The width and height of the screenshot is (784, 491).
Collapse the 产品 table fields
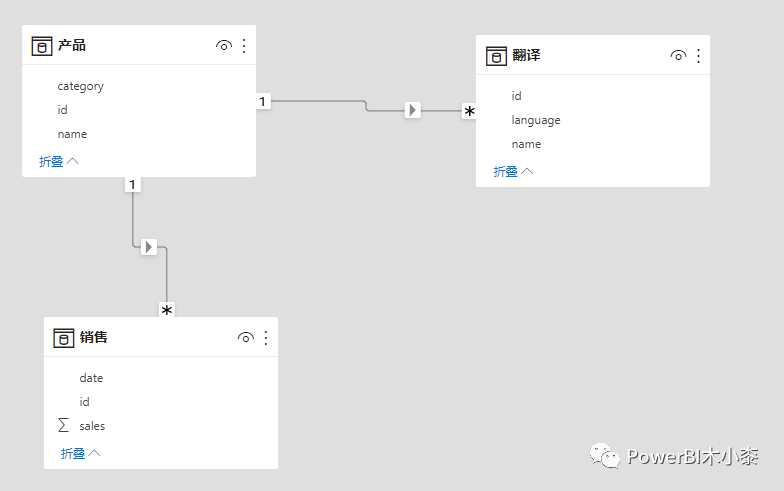59,161
